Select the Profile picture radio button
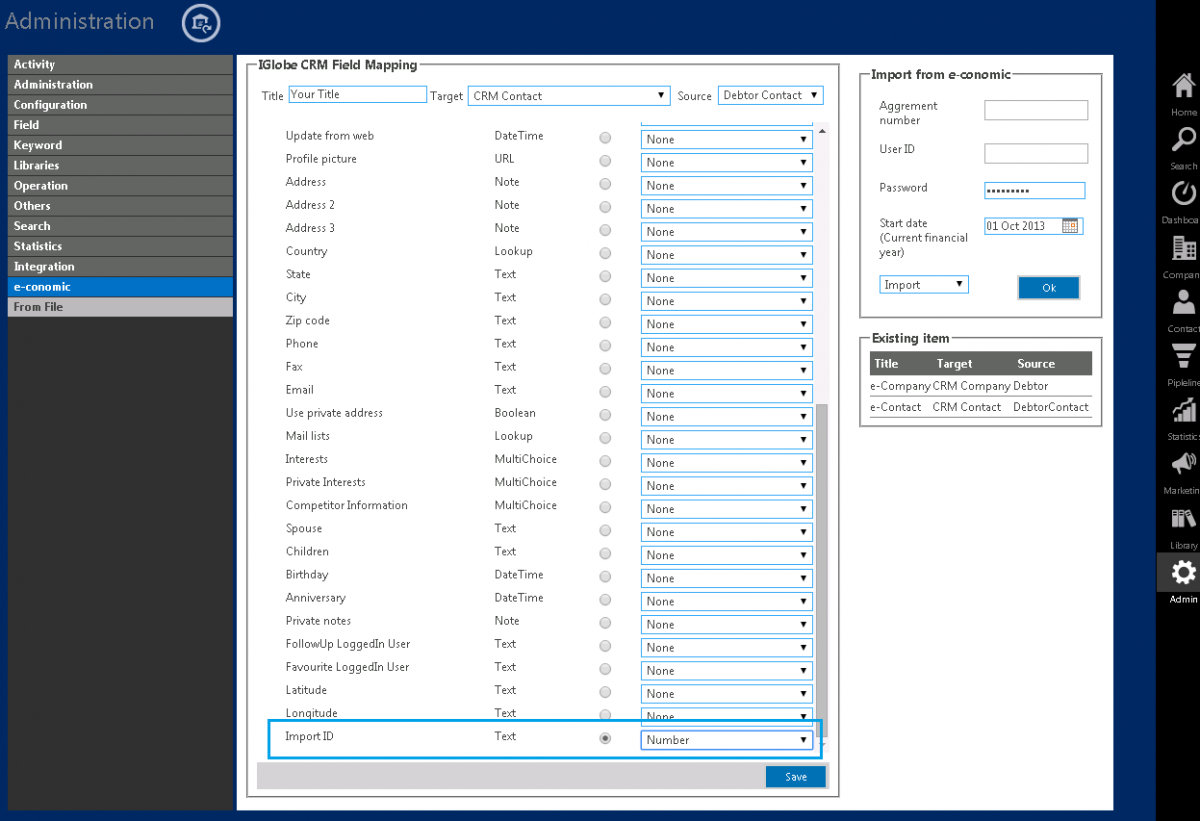 tap(605, 160)
